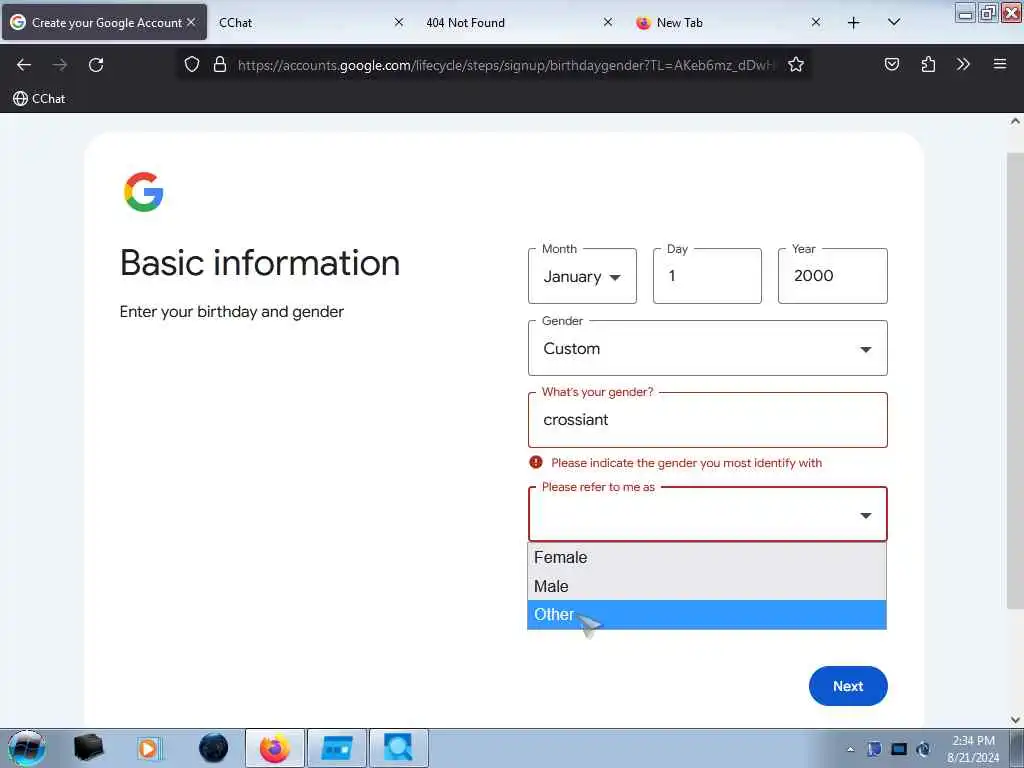The height and width of the screenshot is (768, 1024).
Task: Open the Month dropdown showing January
Action: pos(582,276)
